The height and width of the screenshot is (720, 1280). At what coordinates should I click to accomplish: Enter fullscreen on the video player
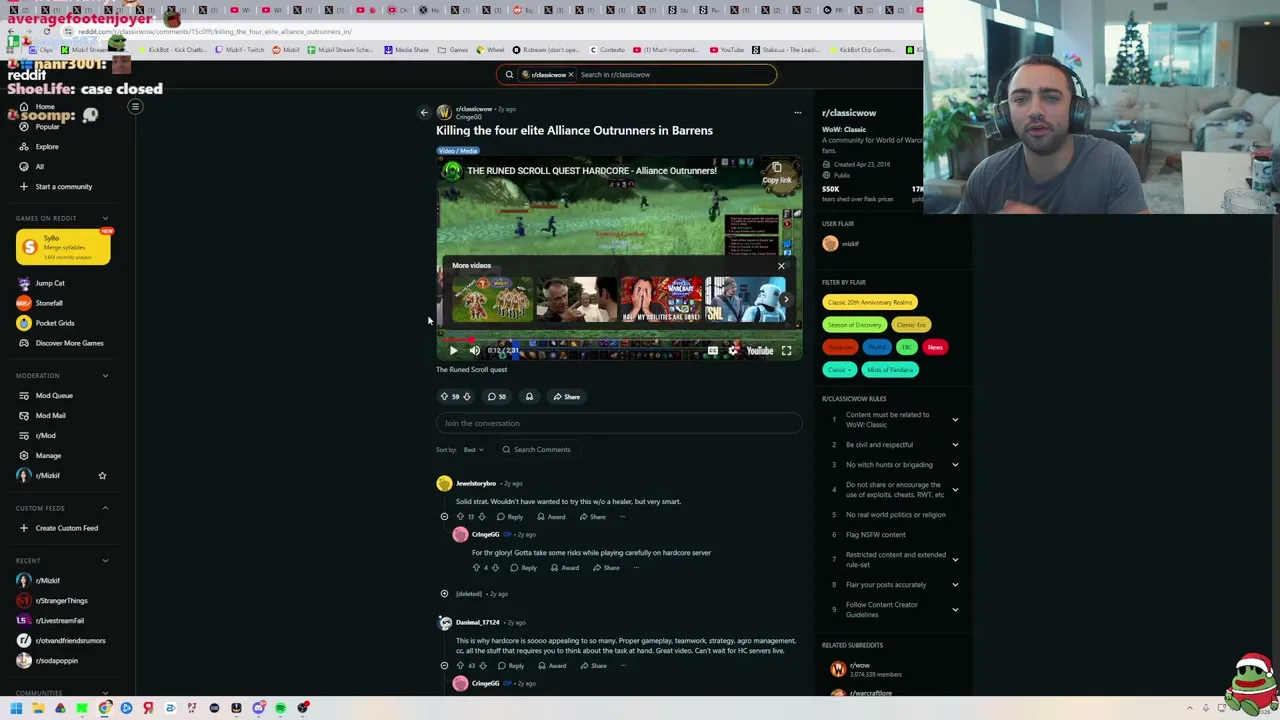786,351
